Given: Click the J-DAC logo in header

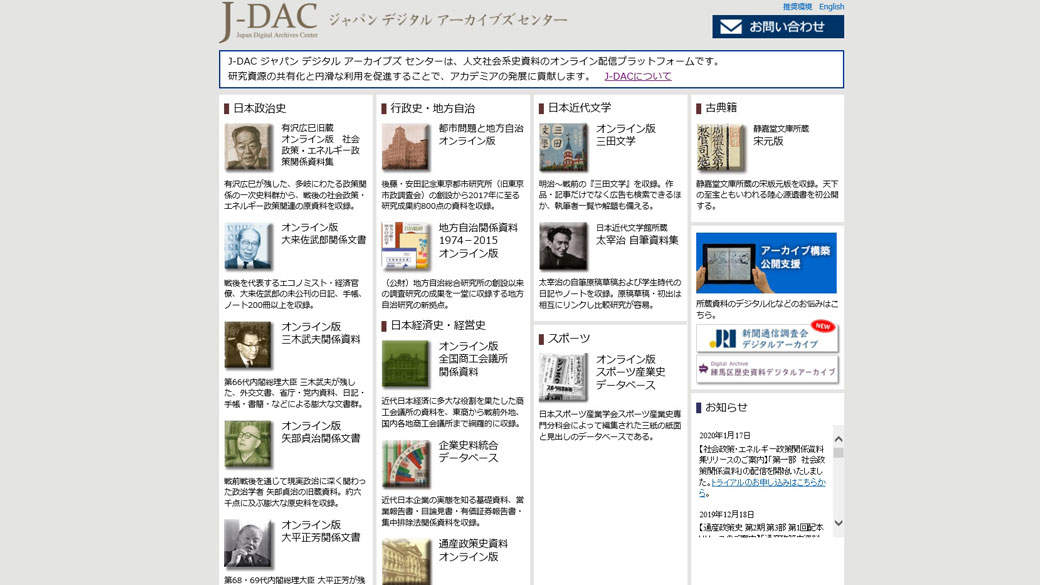Looking at the screenshot, I should (269, 22).
